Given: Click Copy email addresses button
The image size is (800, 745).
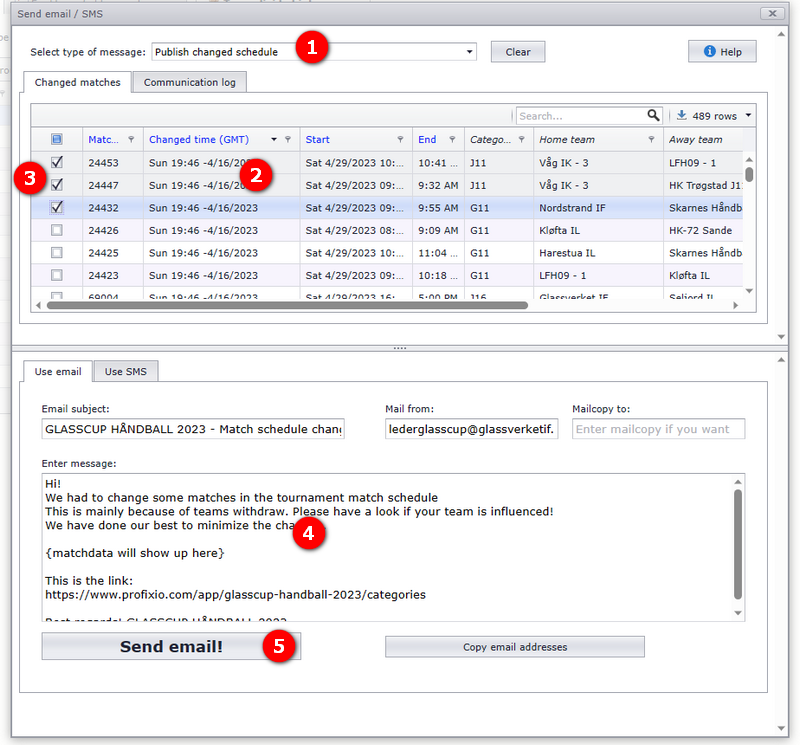Looking at the screenshot, I should [x=515, y=647].
